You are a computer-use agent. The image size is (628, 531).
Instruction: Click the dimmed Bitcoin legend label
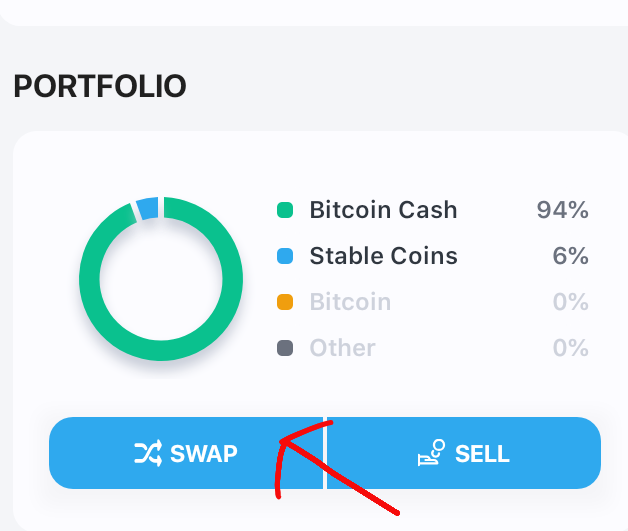(x=350, y=302)
